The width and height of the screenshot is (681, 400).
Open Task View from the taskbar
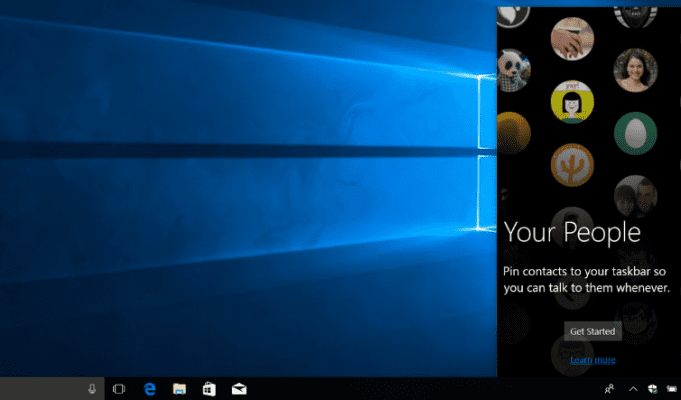119,389
